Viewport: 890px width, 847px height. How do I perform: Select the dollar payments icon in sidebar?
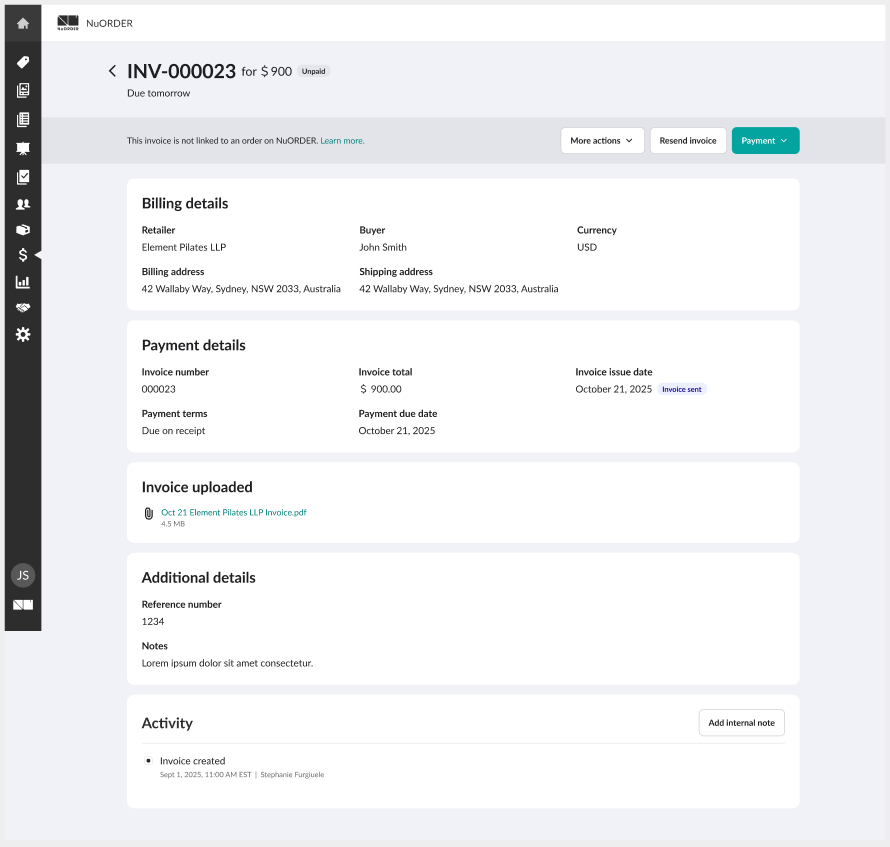click(22, 255)
